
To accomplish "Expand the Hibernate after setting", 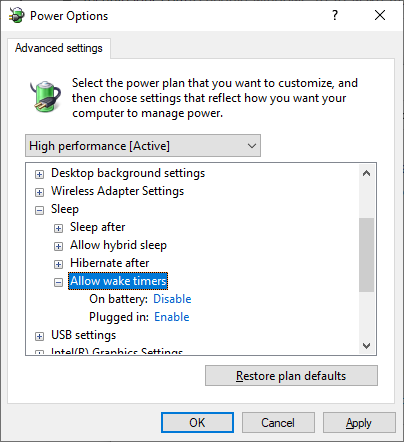I will pos(58,264).
